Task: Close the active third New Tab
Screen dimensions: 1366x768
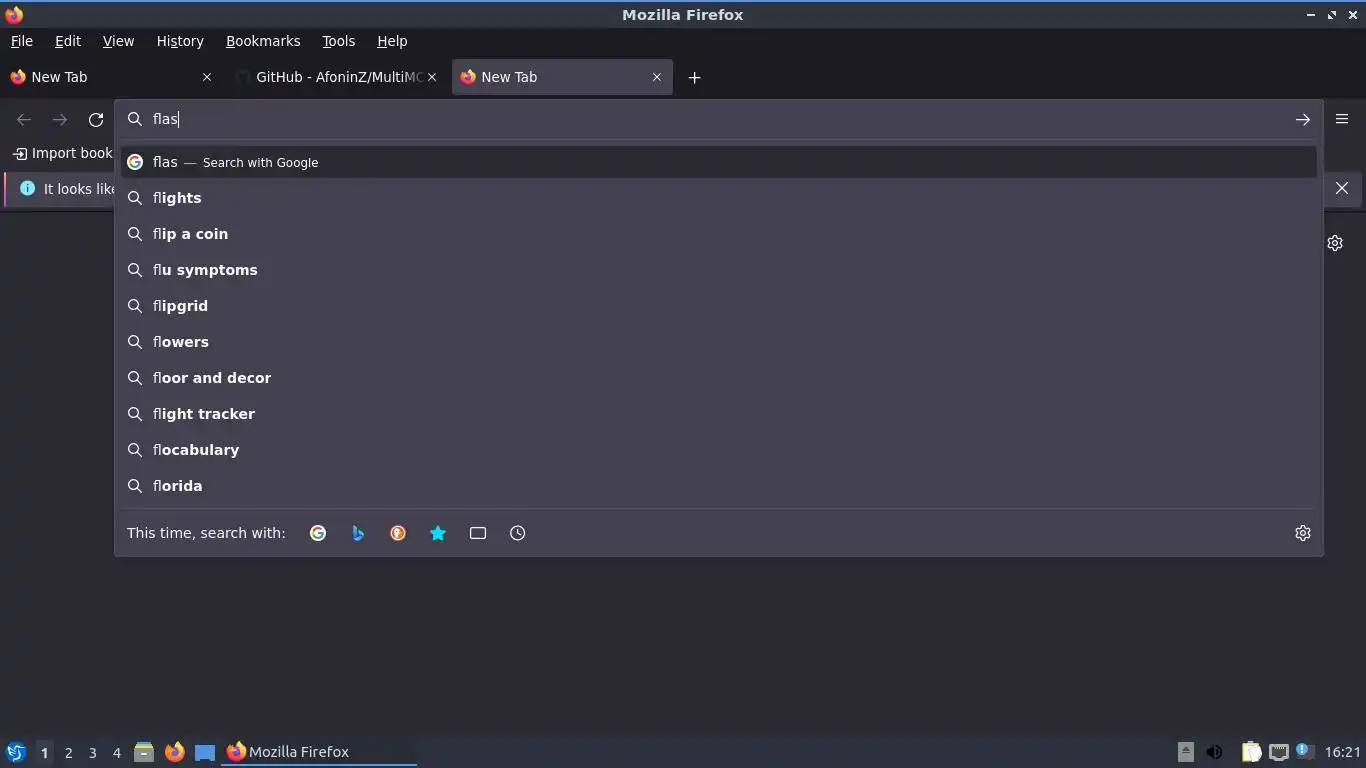Action: pyautogui.click(x=657, y=77)
